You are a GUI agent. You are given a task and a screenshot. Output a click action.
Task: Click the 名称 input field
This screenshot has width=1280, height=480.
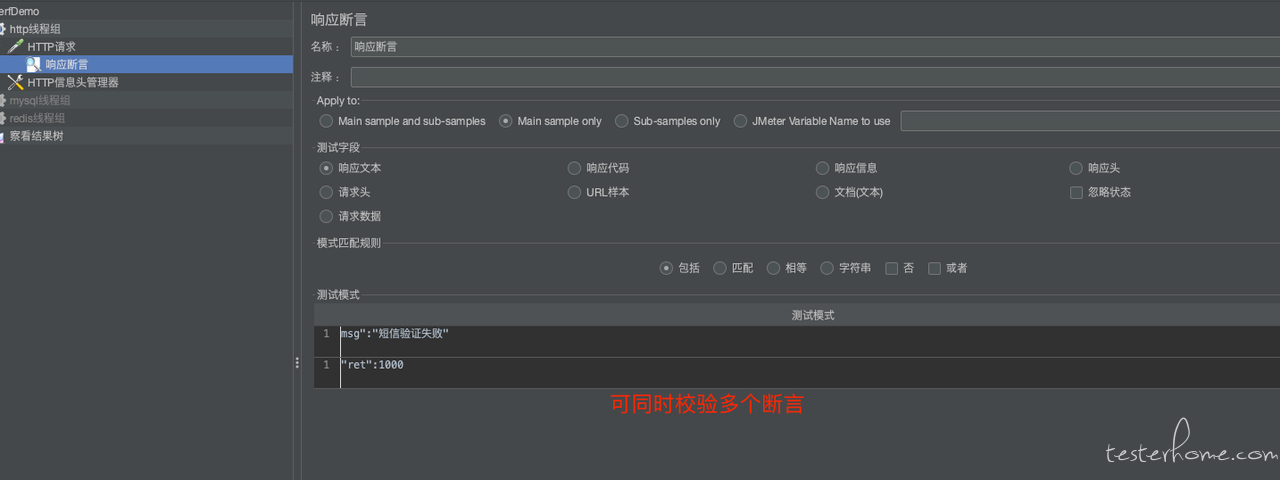(815, 46)
